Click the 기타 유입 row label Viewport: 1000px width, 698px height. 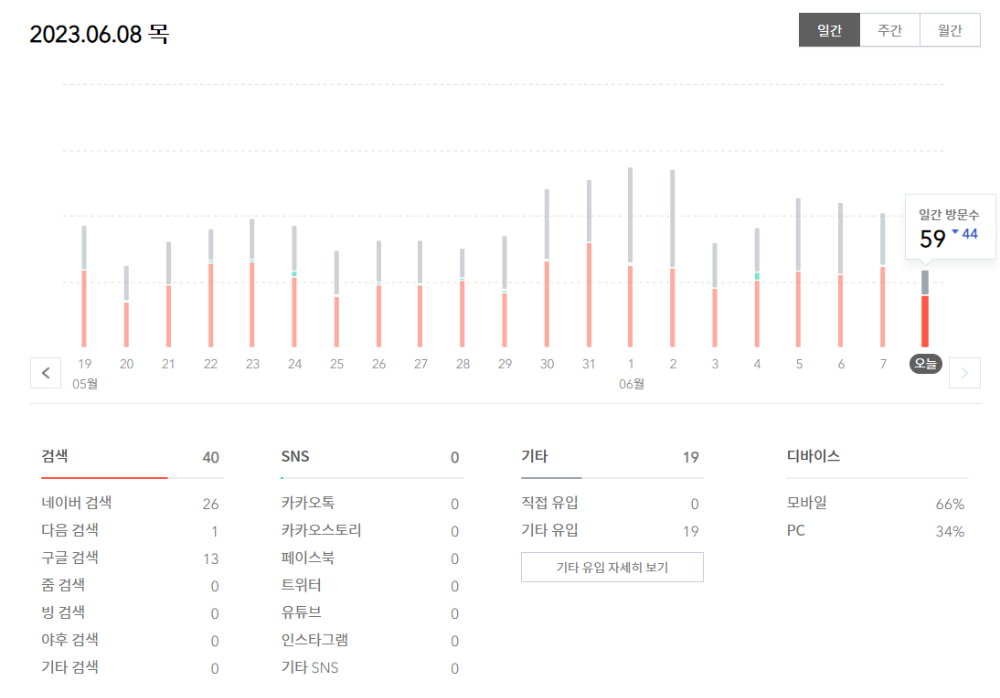(x=550, y=530)
